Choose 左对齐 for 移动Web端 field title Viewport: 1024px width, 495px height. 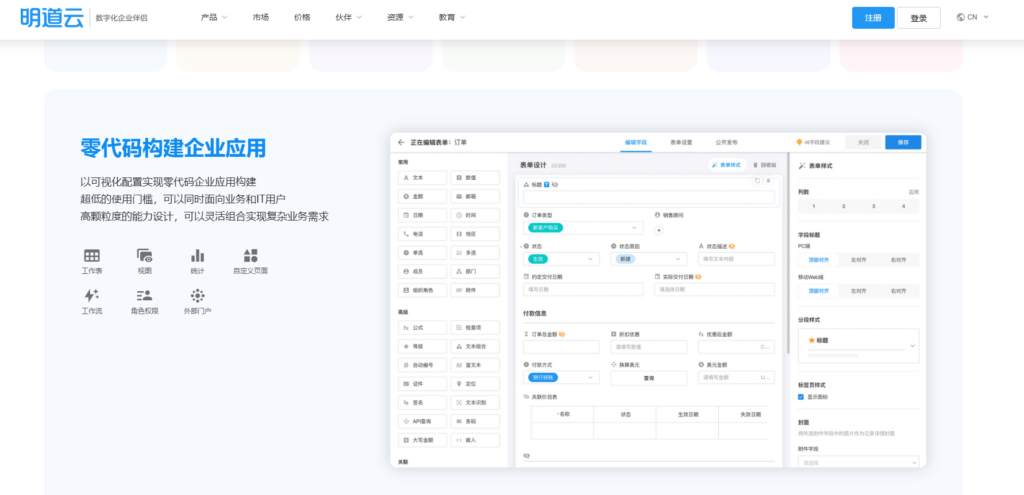(x=859, y=291)
